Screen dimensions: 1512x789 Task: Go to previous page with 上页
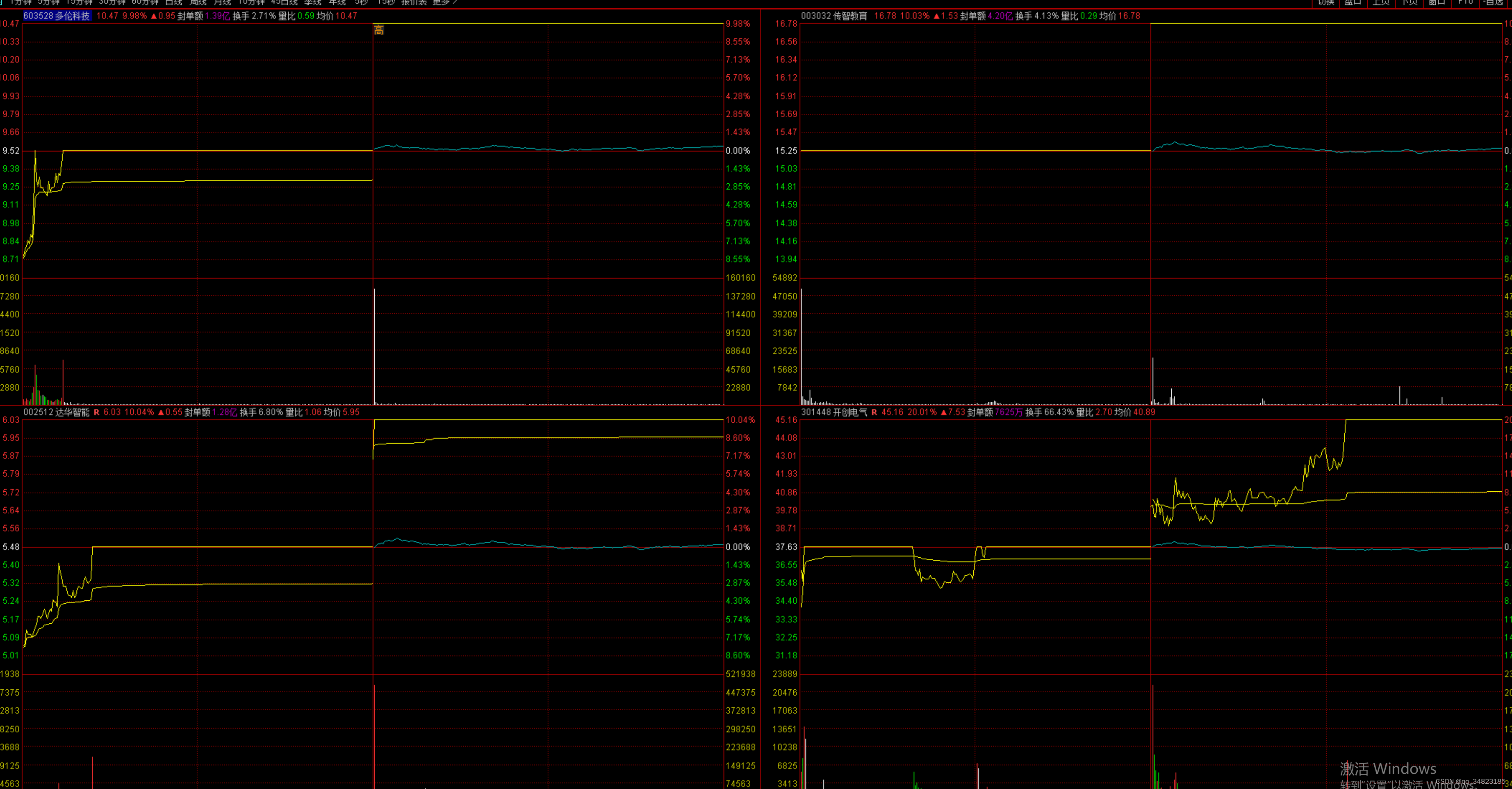1381,2
